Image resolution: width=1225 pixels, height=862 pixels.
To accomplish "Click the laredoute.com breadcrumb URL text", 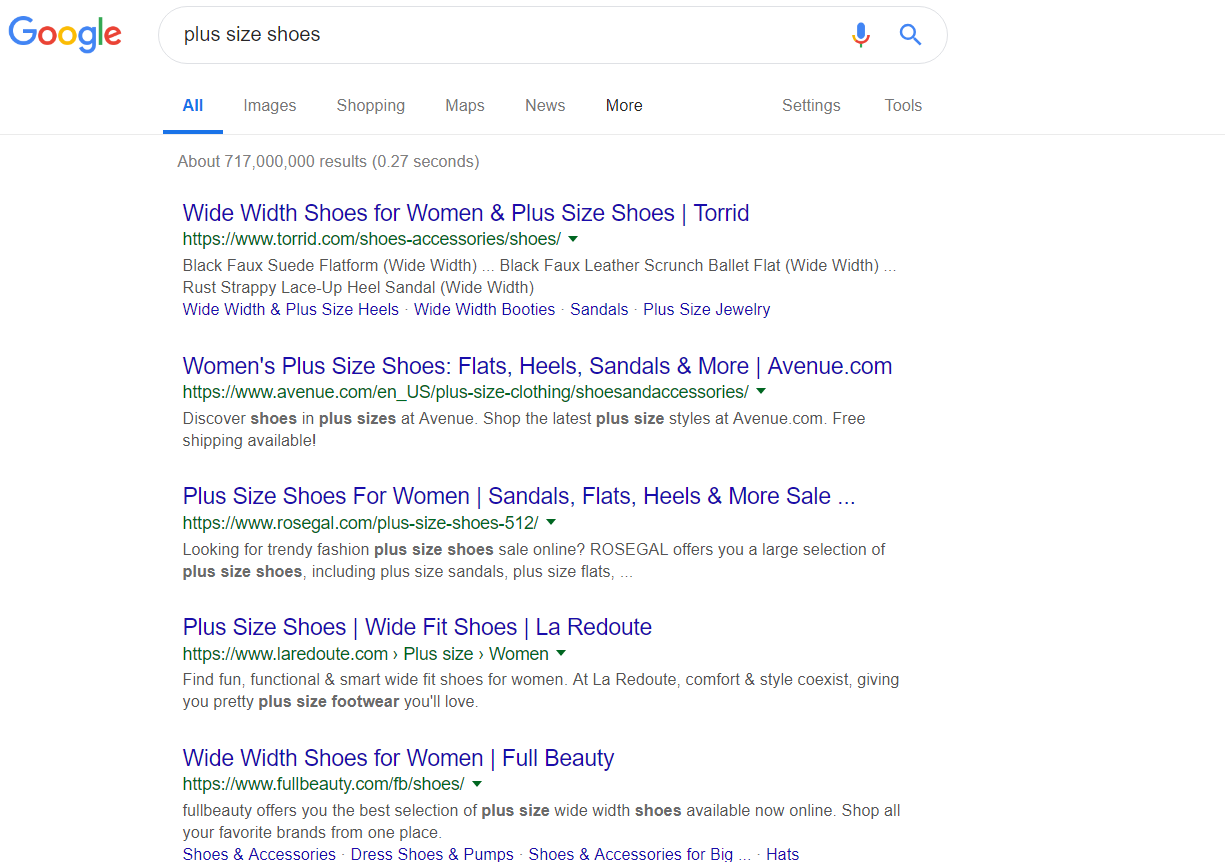I will pyautogui.click(x=366, y=654).
